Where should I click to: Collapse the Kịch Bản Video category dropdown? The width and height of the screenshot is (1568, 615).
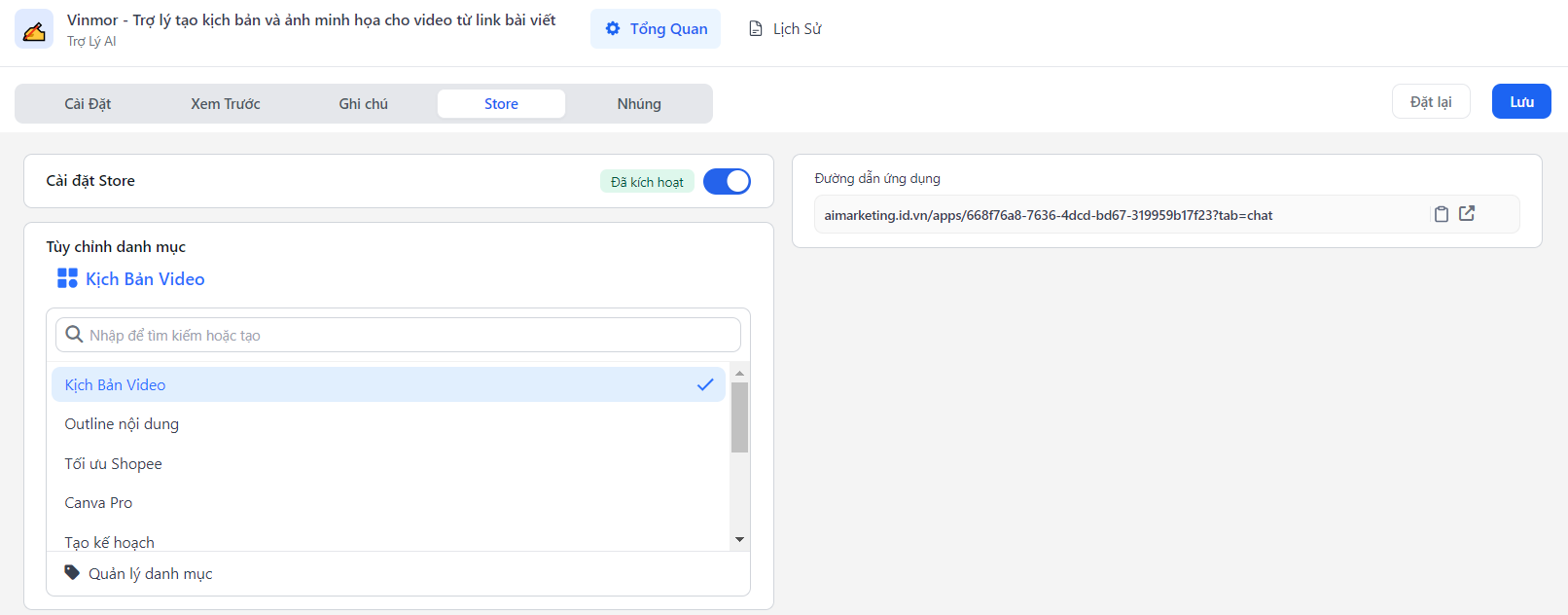145,279
